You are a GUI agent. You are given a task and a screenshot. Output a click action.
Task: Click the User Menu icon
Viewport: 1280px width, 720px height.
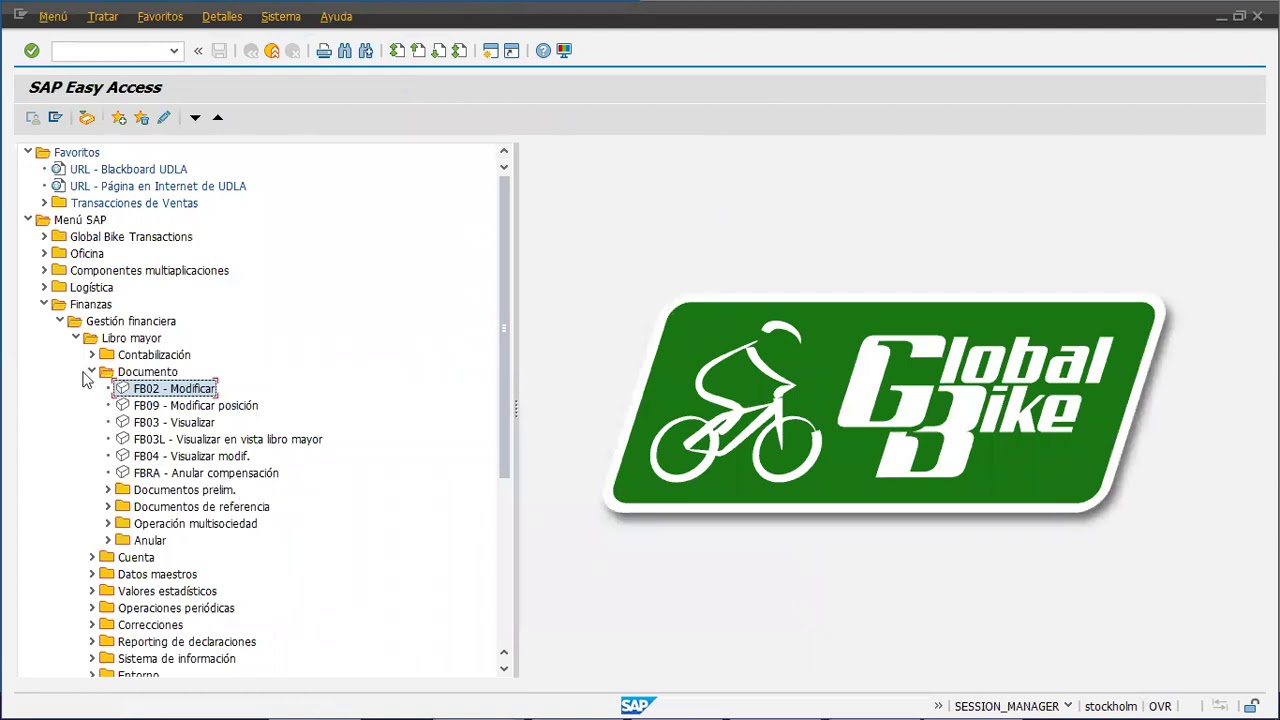[x=33, y=118]
